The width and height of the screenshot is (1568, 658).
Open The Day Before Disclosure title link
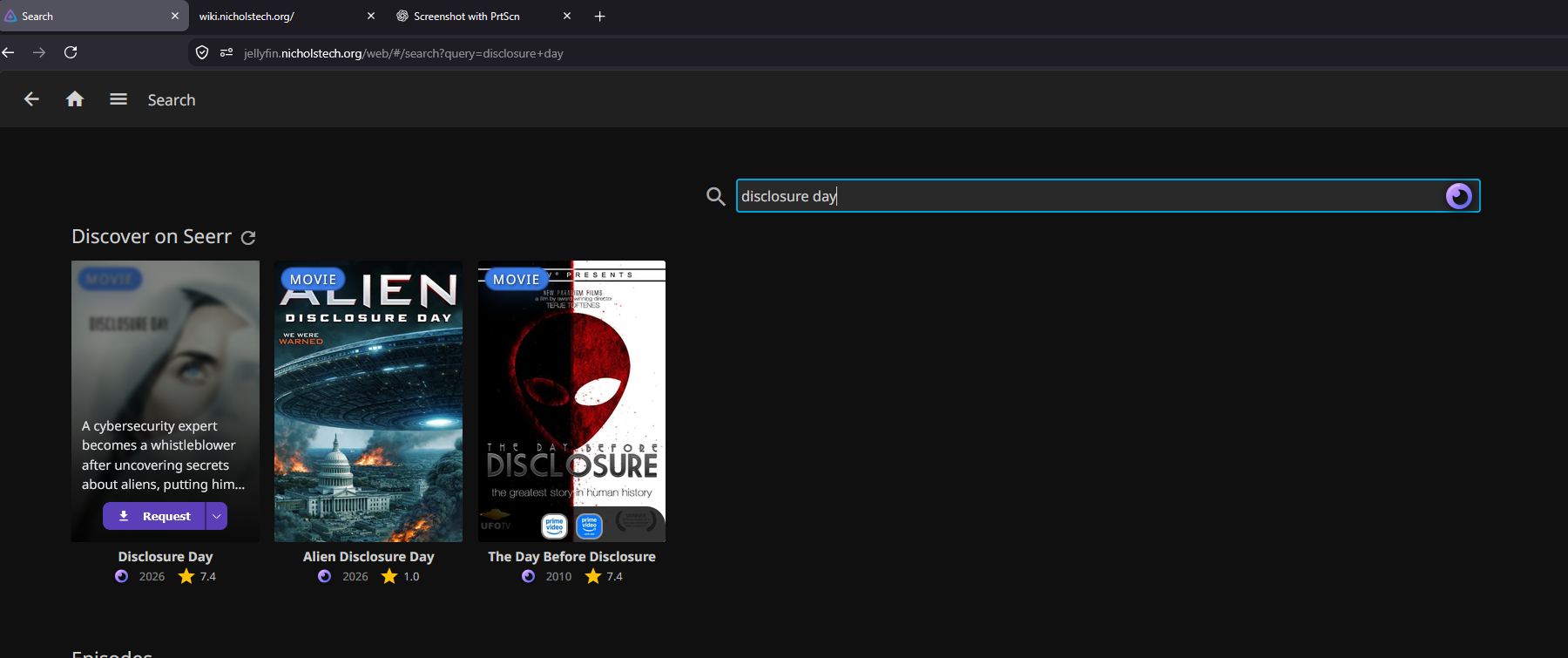pyautogui.click(x=571, y=557)
